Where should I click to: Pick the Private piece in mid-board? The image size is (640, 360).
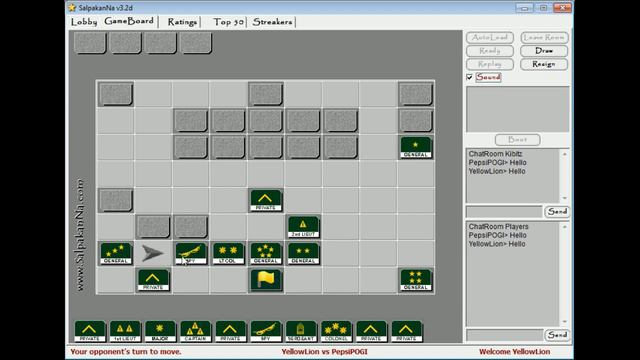266,200
